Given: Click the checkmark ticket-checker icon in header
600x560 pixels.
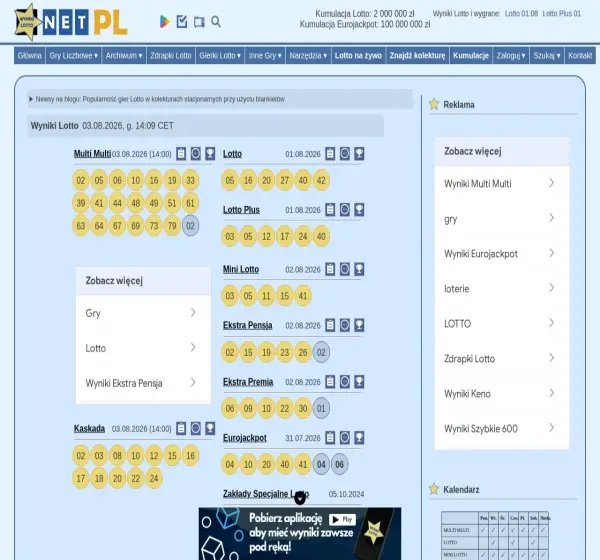Looking at the screenshot, I should click(x=182, y=22).
